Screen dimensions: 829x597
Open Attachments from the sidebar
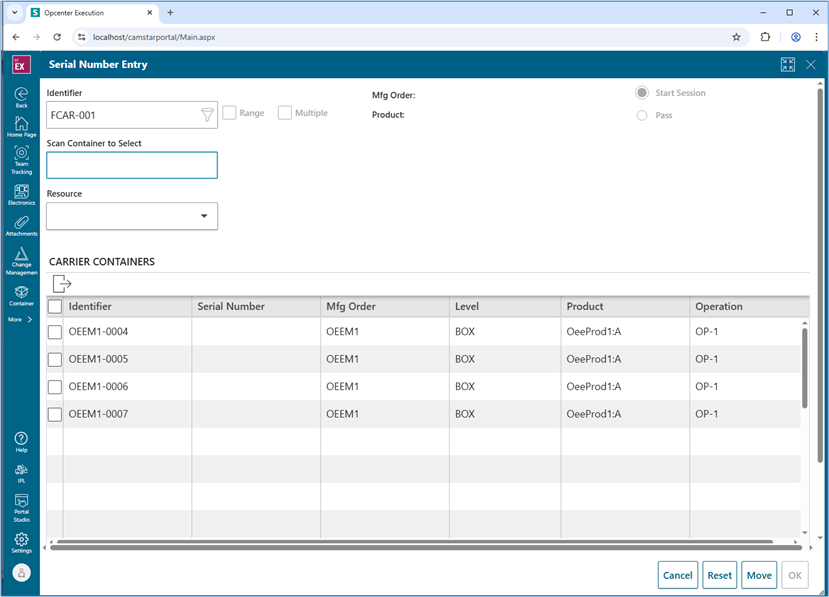tap(20, 225)
